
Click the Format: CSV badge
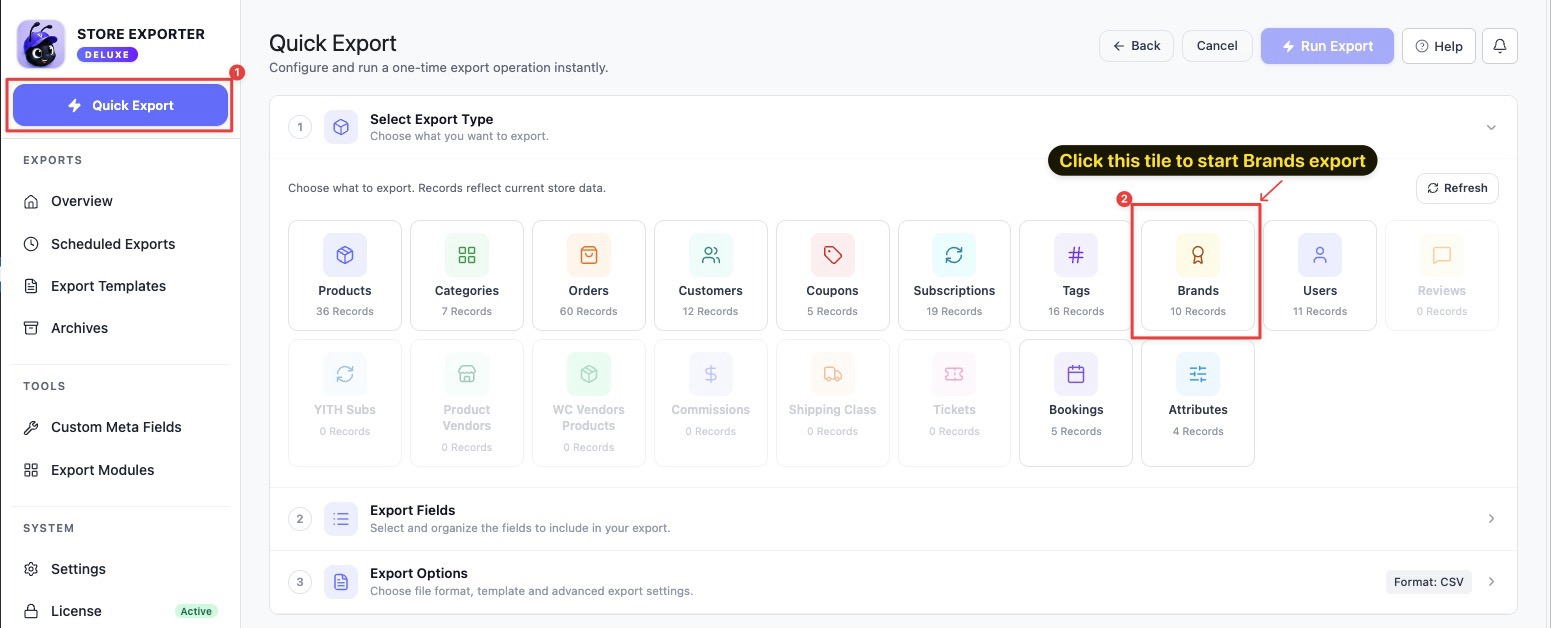[1429, 582]
